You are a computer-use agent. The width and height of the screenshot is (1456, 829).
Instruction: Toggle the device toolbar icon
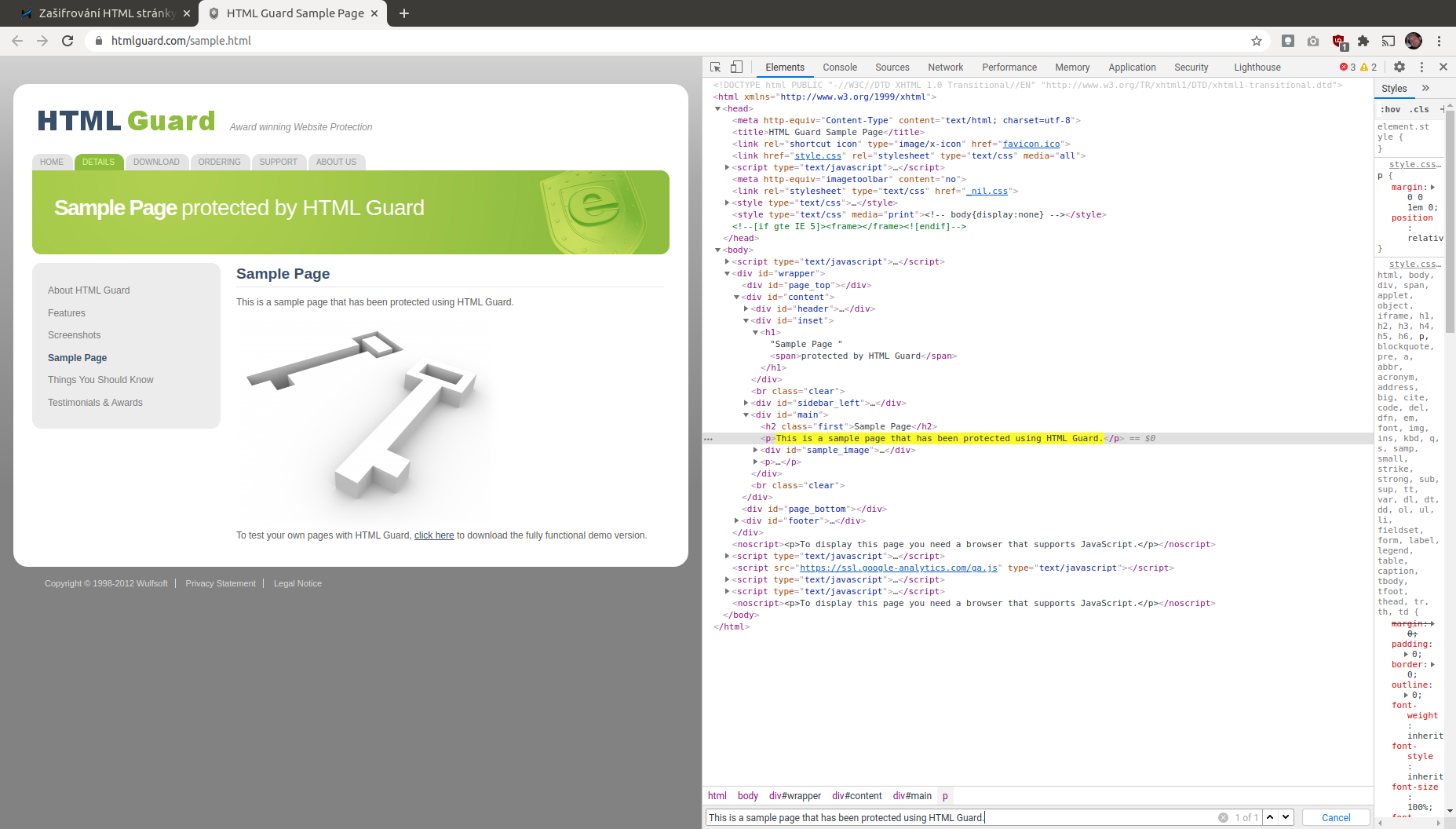click(x=736, y=68)
